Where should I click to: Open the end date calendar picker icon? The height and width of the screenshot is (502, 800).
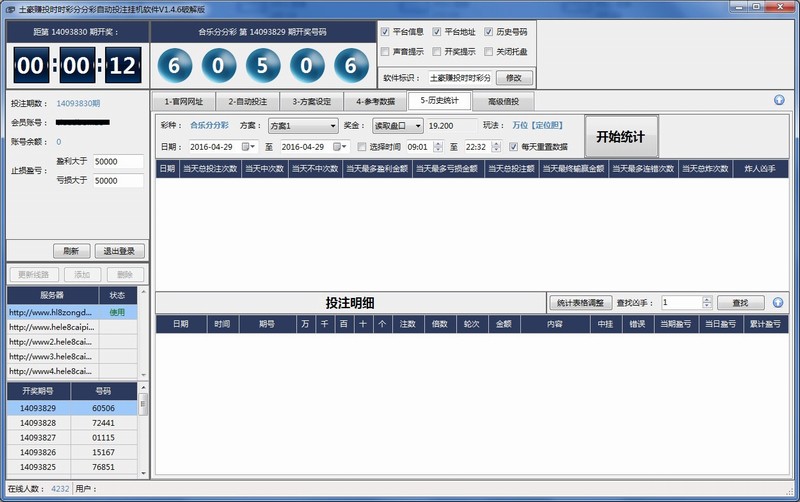pos(345,146)
